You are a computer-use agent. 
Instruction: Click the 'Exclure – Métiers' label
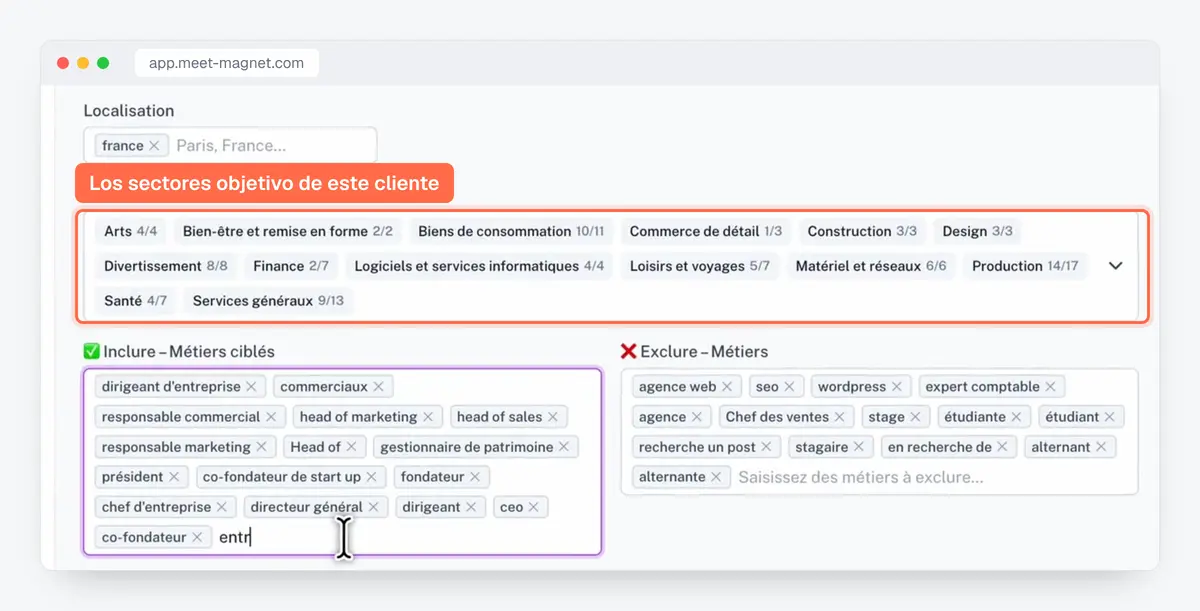pos(704,352)
